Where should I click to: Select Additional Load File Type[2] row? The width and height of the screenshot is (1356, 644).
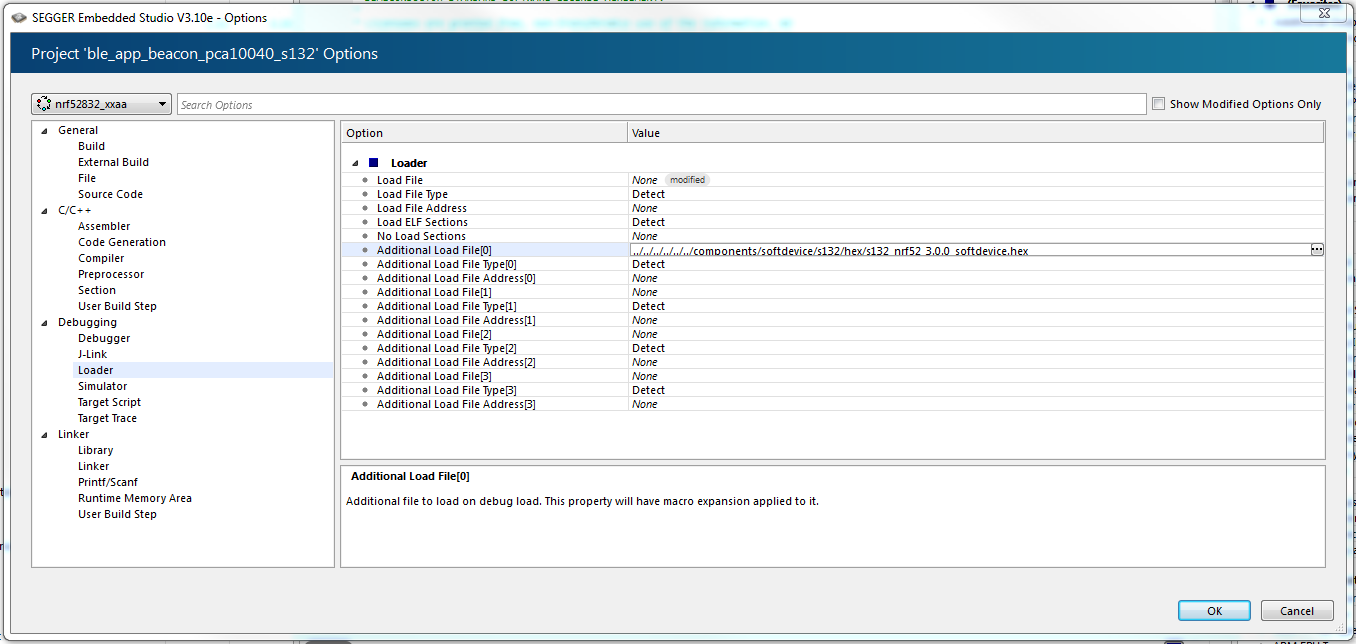tap(832, 348)
